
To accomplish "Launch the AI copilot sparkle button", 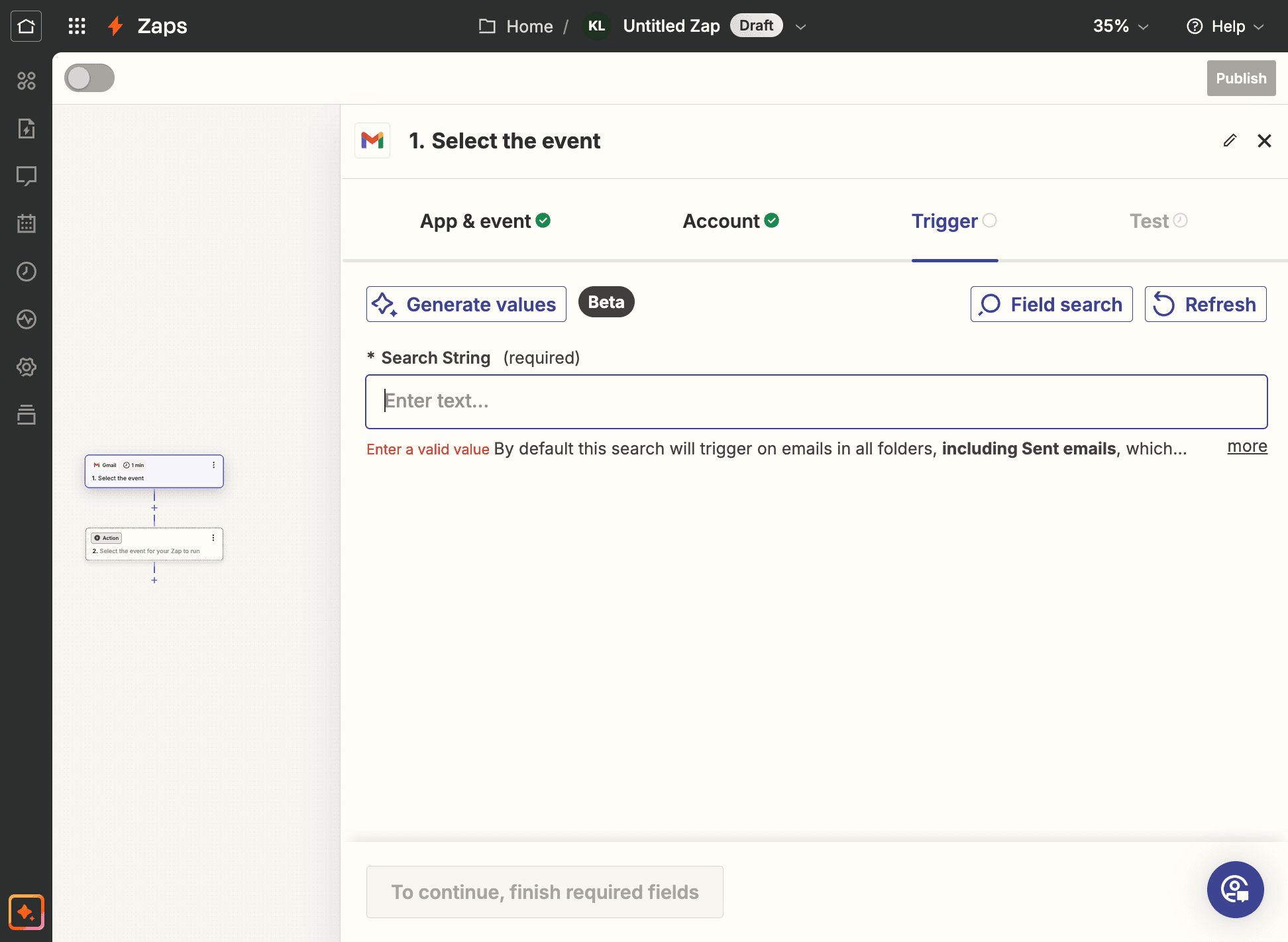I will (x=27, y=912).
